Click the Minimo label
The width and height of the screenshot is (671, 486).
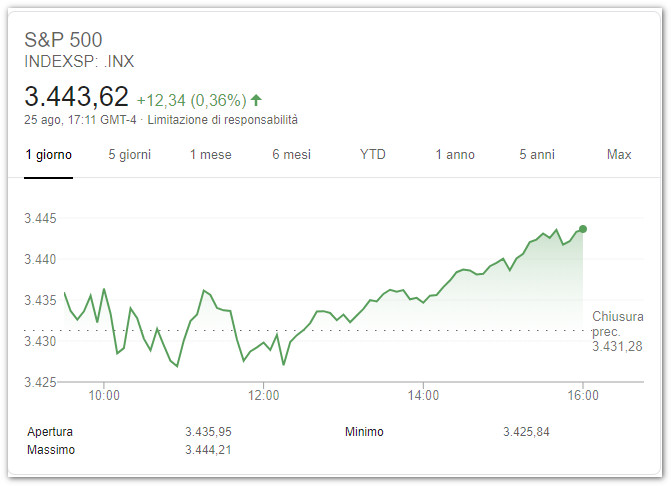(x=364, y=432)
